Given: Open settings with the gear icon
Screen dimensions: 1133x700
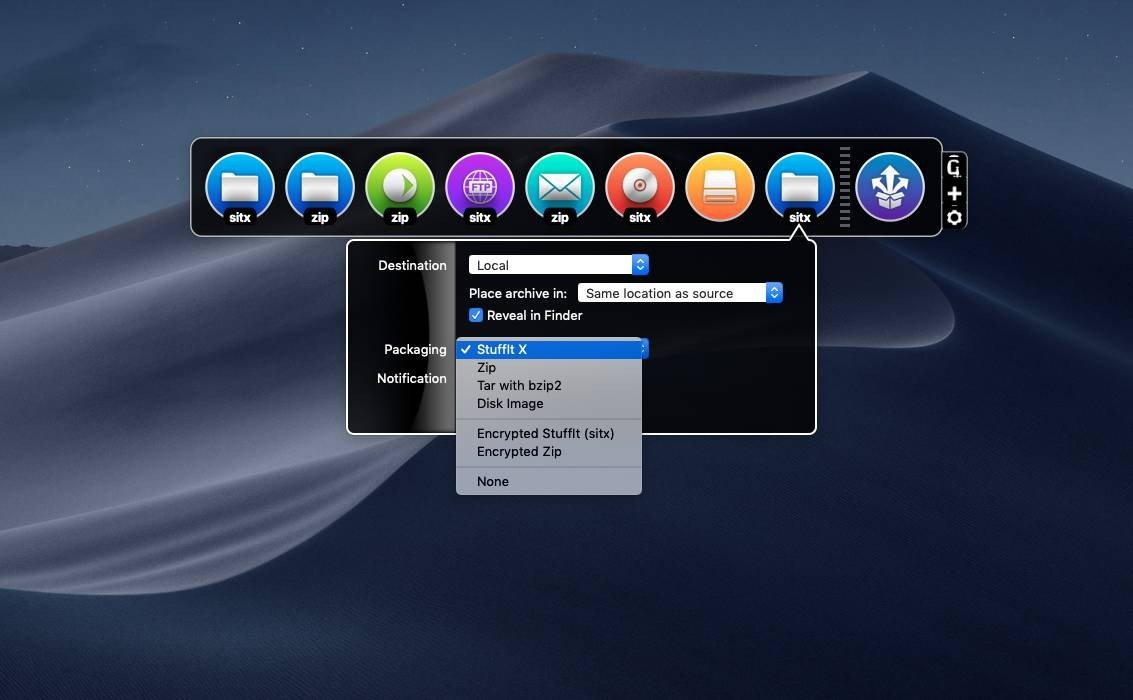Looking at the screenshot, I should click(954, 218).
